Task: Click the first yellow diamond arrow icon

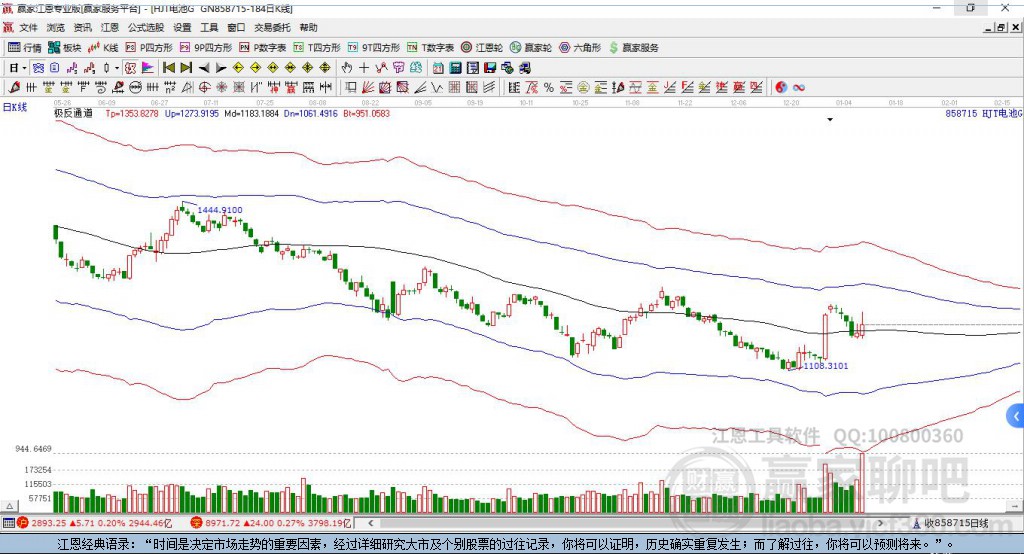Action: pyautogui.click(x=238, y=68)
